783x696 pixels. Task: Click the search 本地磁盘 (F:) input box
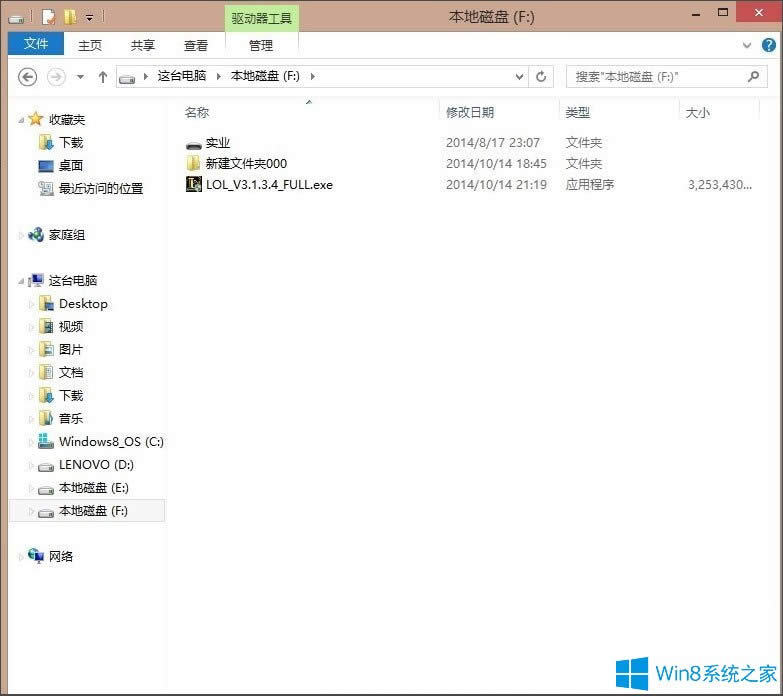(x=655, y=76)
